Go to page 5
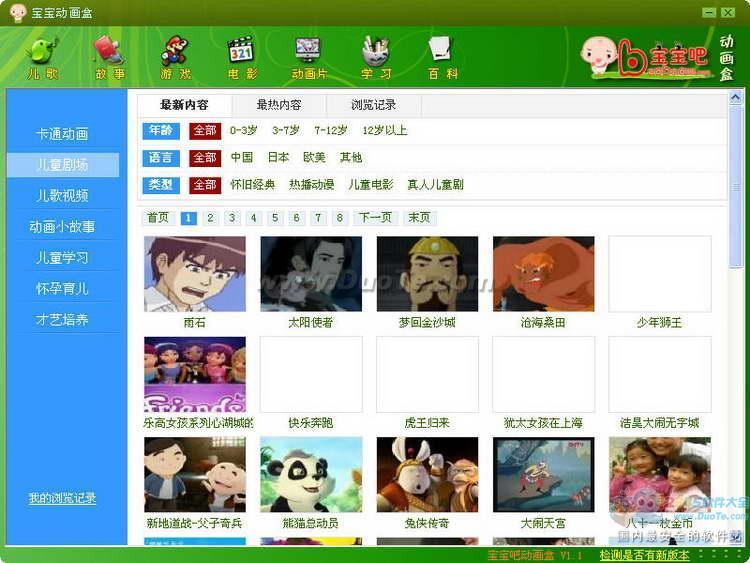750x563 pixels. 275,218
